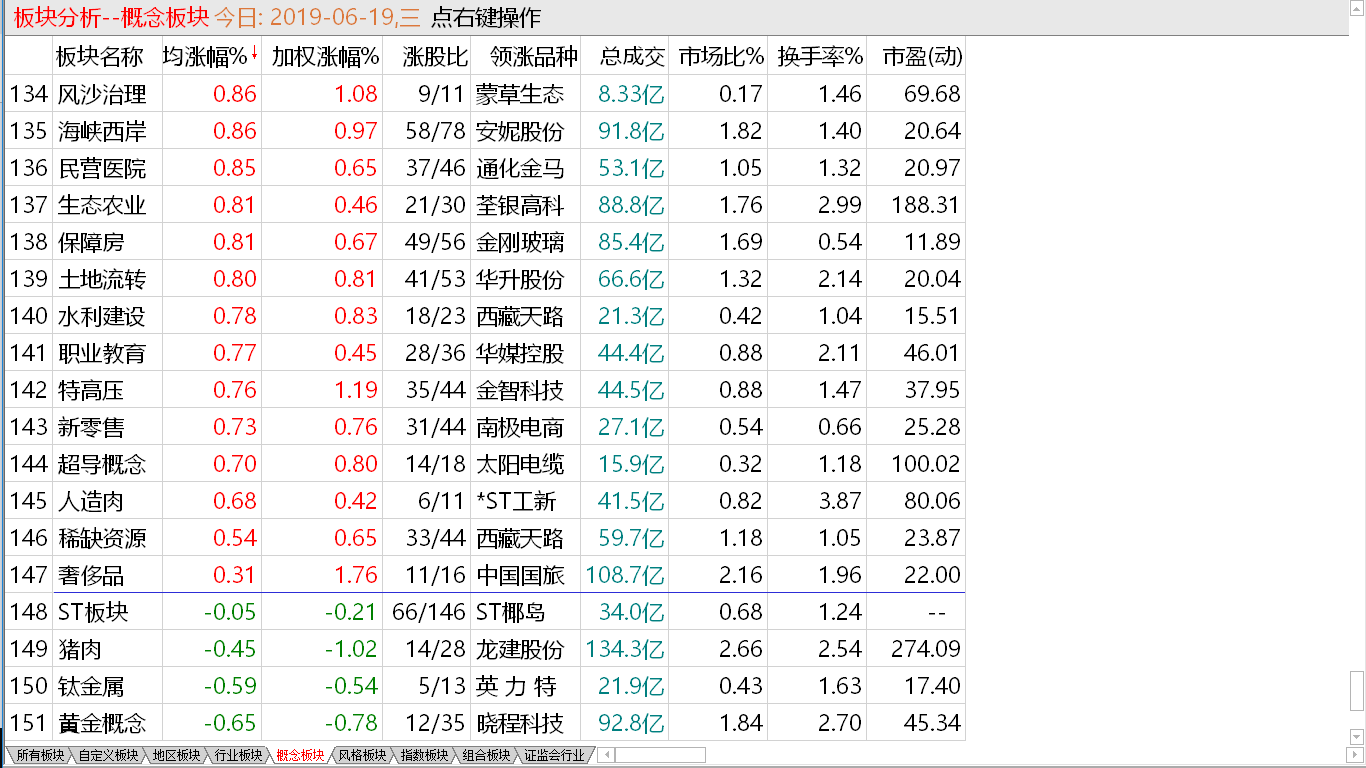Click leading stock 龙建股份
1366x768 pixels.
tap(520, 649)
